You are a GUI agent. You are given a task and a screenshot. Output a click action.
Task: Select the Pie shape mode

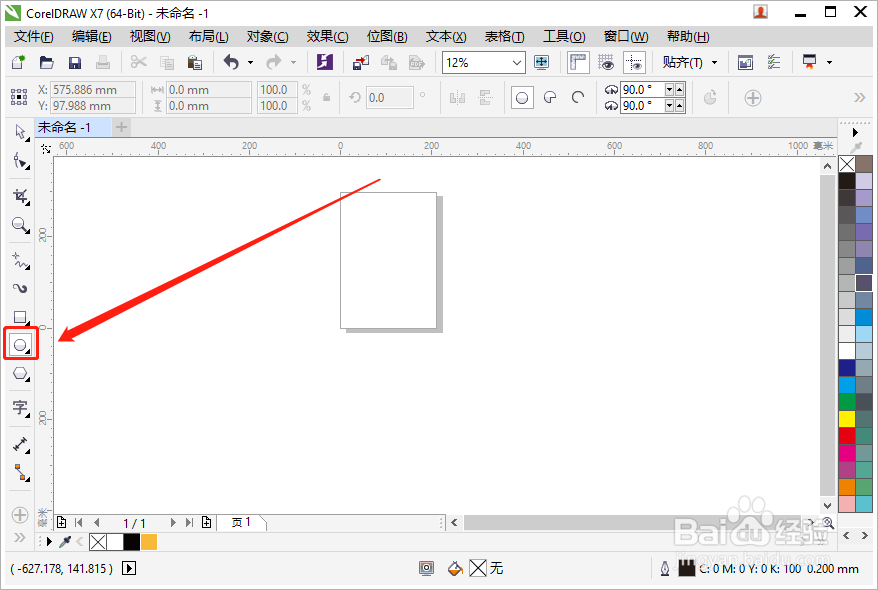click(550, 98)
